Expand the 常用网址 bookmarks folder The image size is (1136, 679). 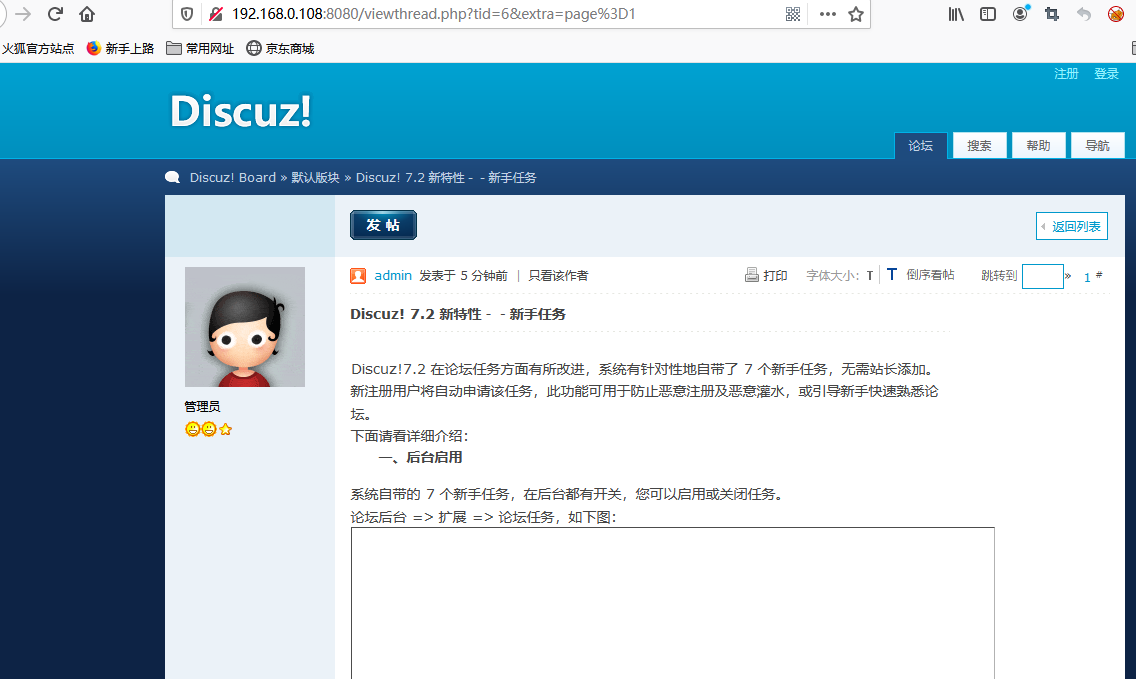pos(200,48)
